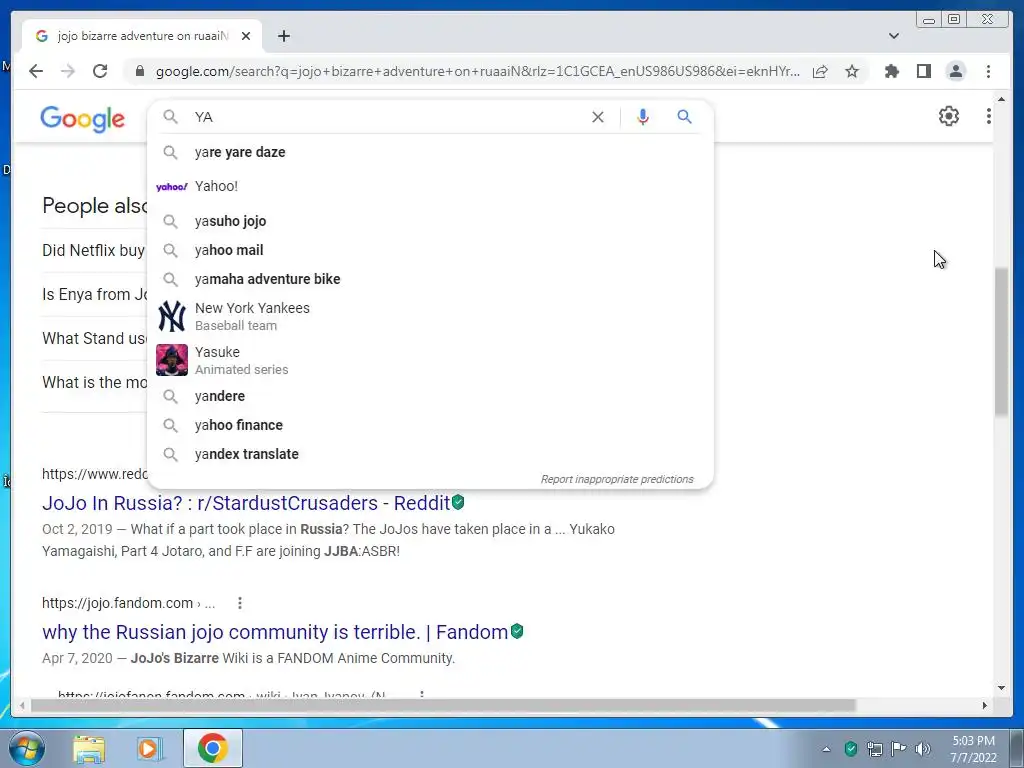1024x768 pixels.
Task: Choose suggestion yasuho jojo
Action: [431, 221]
